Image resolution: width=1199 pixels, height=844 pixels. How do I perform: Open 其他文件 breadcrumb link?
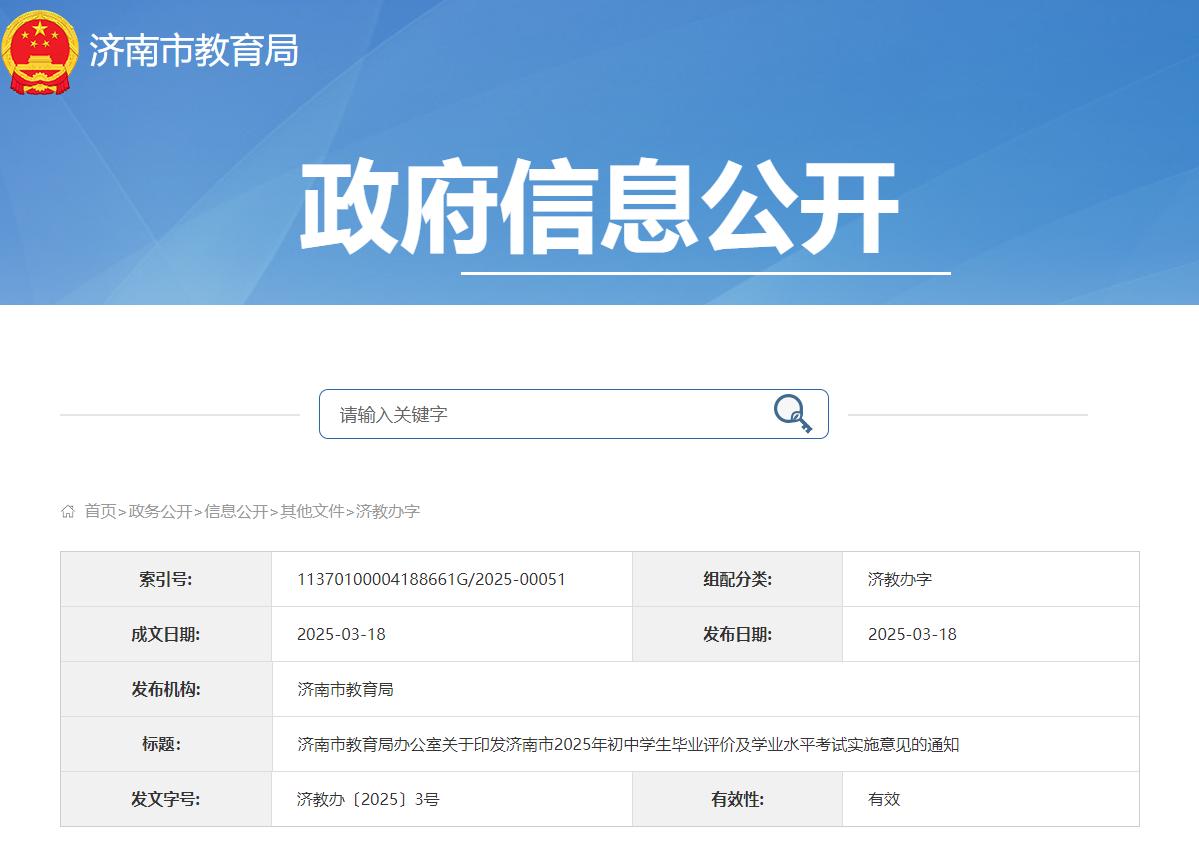pos(312,511)
